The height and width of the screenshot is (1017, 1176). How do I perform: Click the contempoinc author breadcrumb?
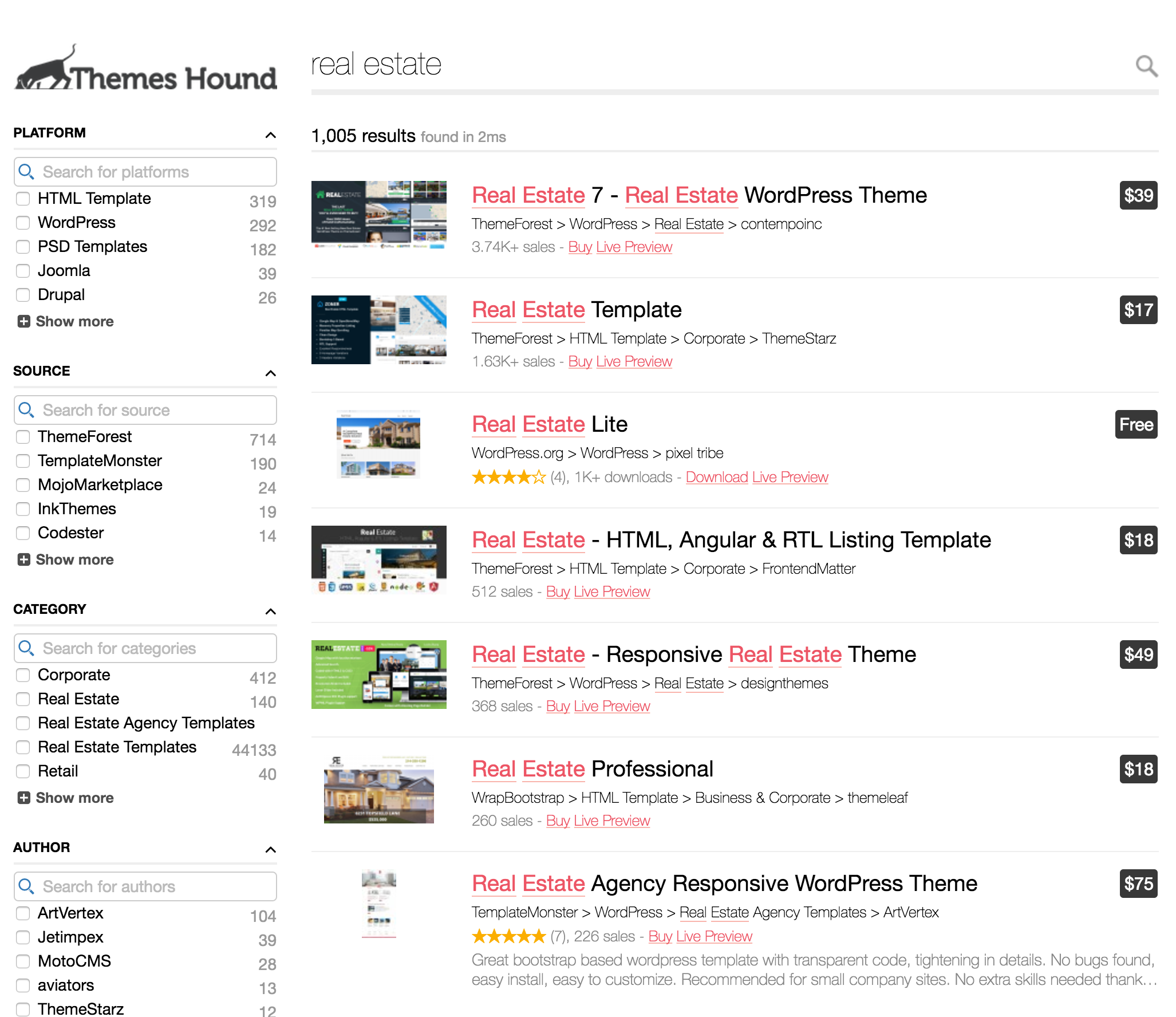[781, 224]
